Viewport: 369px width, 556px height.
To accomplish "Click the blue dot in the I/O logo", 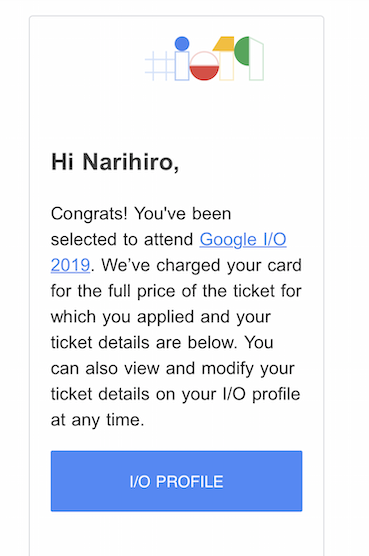I will 182,44.
